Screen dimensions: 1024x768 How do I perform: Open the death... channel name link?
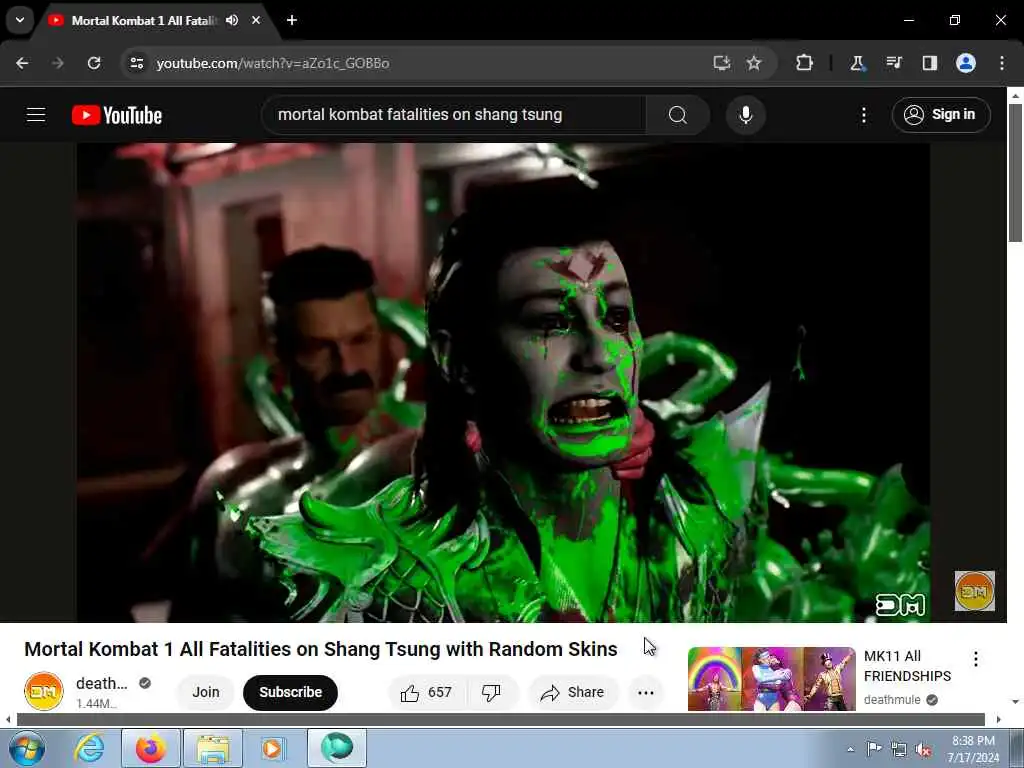point(101,683)
